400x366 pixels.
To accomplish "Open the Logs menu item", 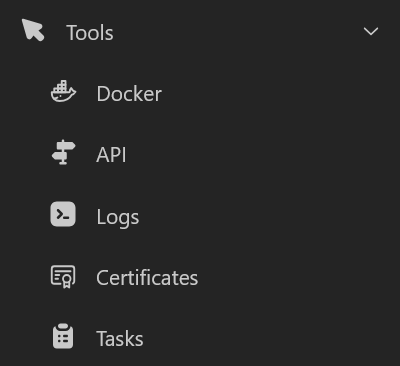I will click(x=118, y=217).
